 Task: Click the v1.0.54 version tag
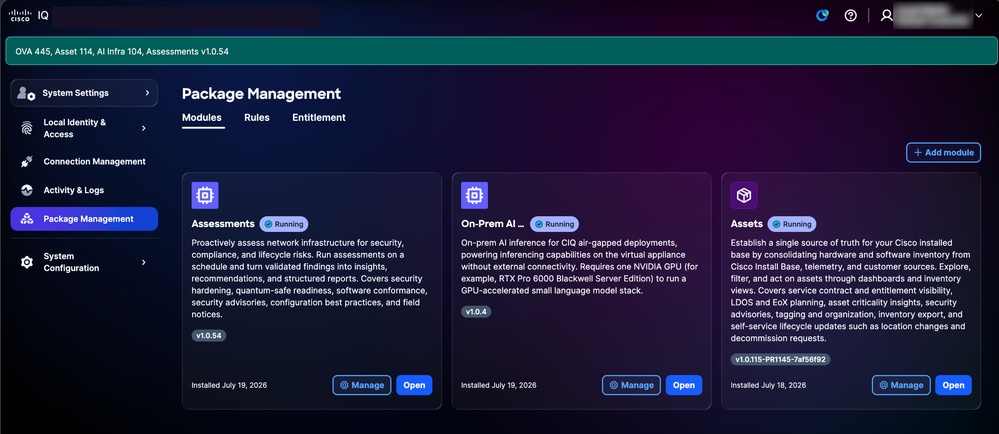[209, 336]
